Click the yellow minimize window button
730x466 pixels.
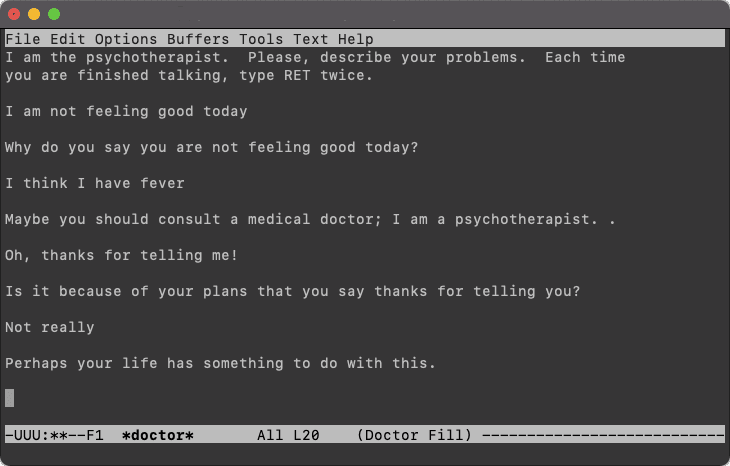(x=34, y=14)
